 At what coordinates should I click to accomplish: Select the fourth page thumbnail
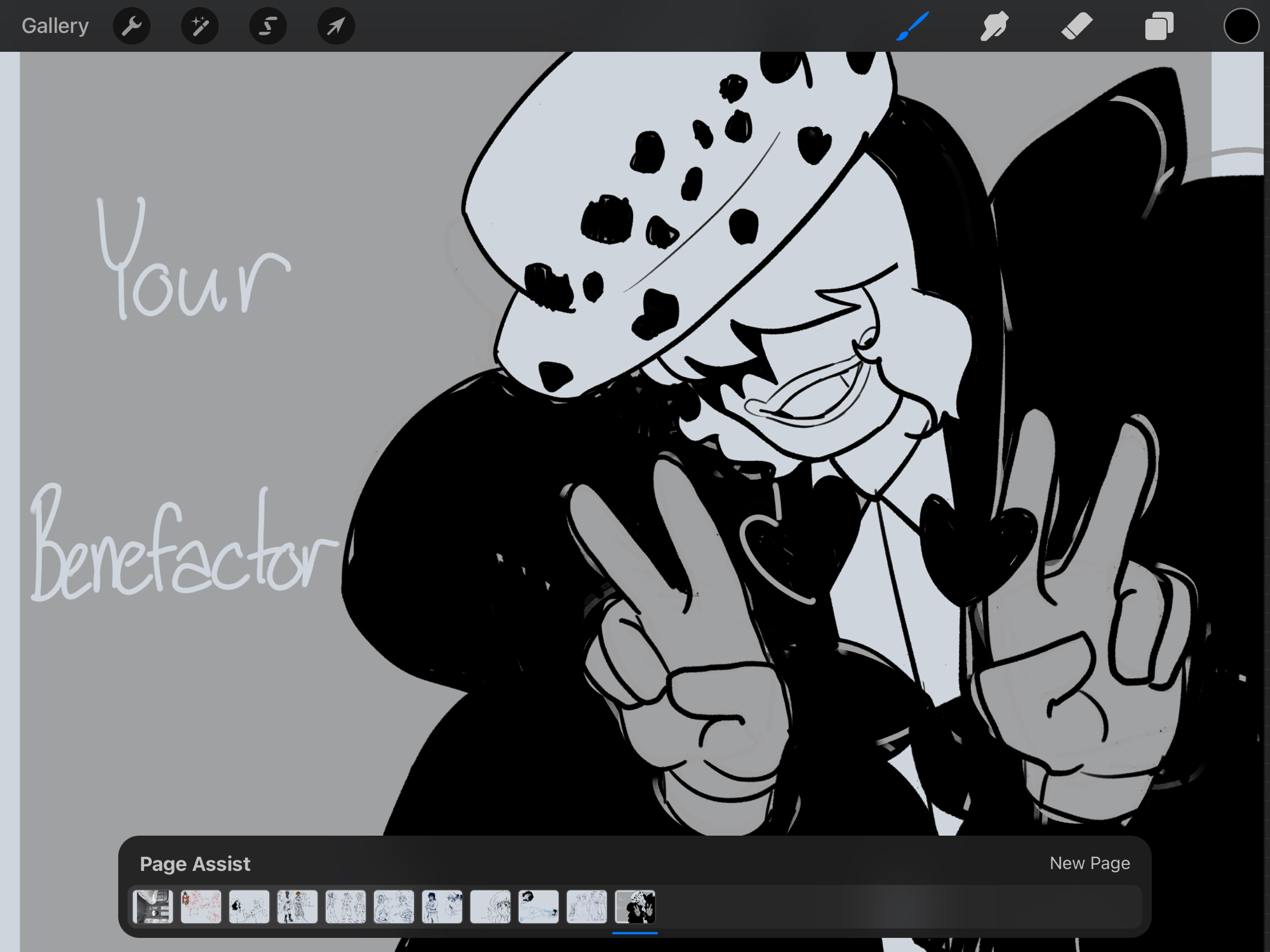[297, 906]
